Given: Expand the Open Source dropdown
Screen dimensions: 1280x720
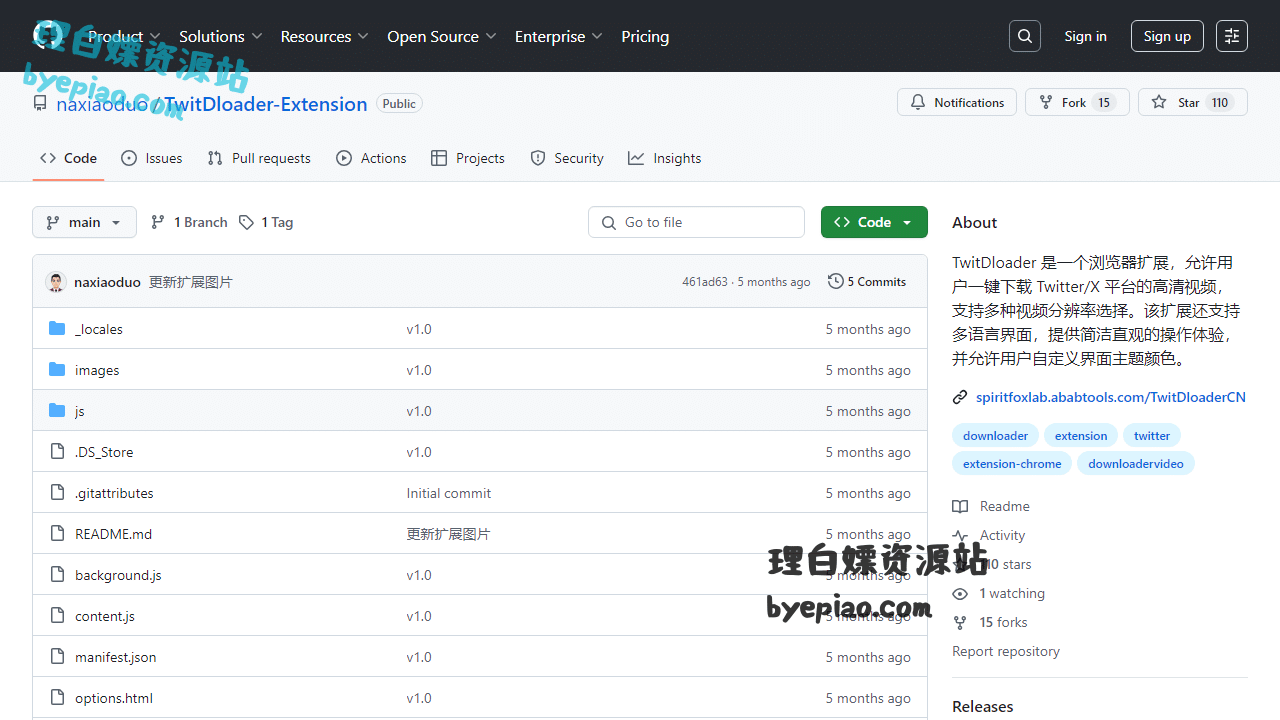Looking at the screenshot, I should coord(442,36).
